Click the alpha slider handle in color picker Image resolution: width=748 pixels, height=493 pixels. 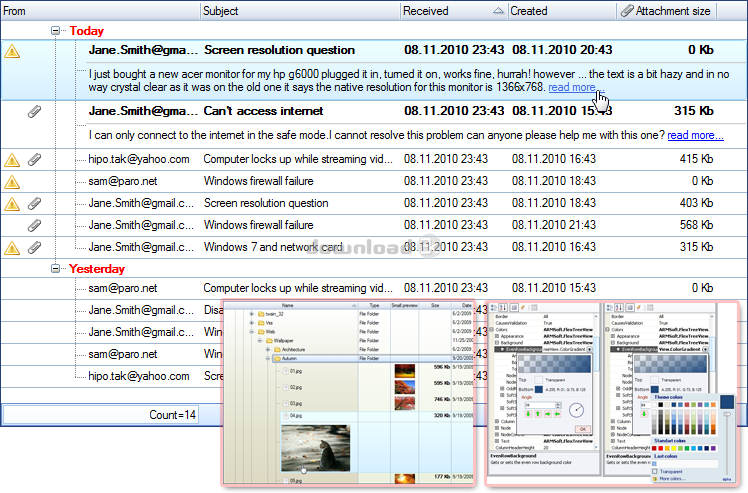(x=727, y=414)
